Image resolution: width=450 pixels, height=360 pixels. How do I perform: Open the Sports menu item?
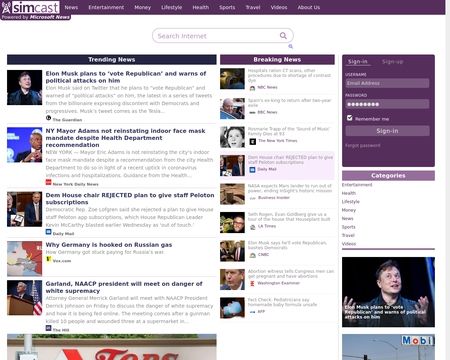tap(227, 7)
